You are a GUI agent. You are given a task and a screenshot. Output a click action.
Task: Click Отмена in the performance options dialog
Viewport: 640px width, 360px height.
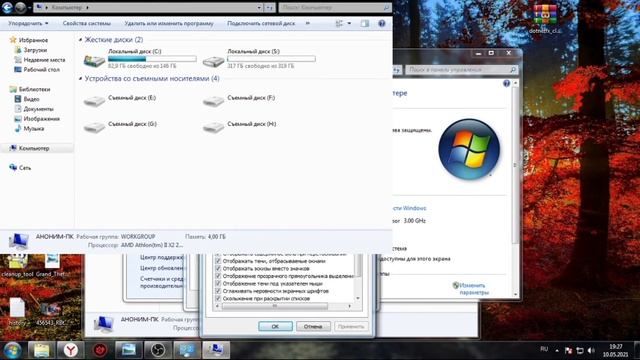click(x=313, y=326)
